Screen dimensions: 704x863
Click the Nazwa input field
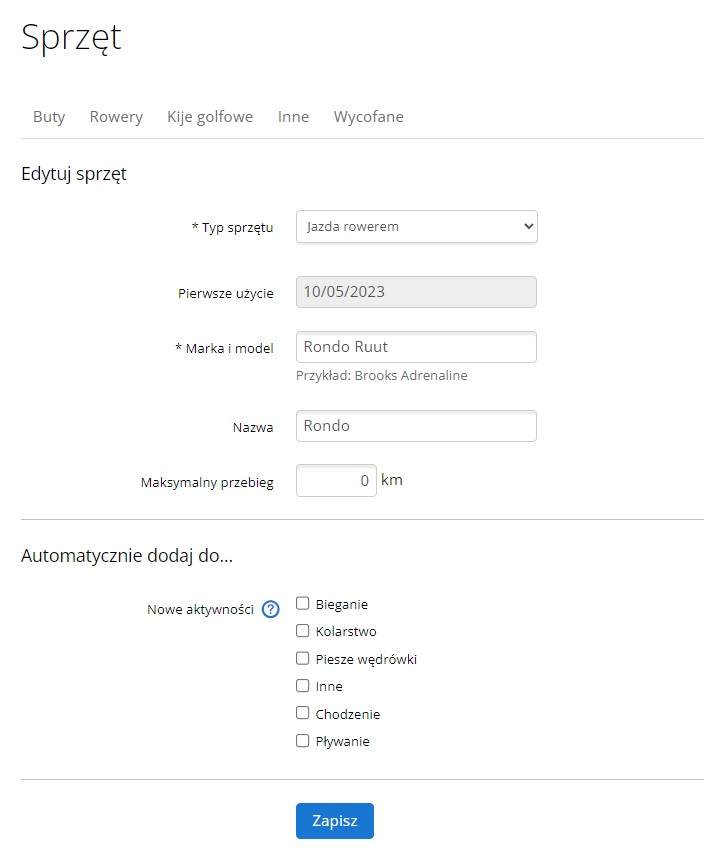click(416, 426)
